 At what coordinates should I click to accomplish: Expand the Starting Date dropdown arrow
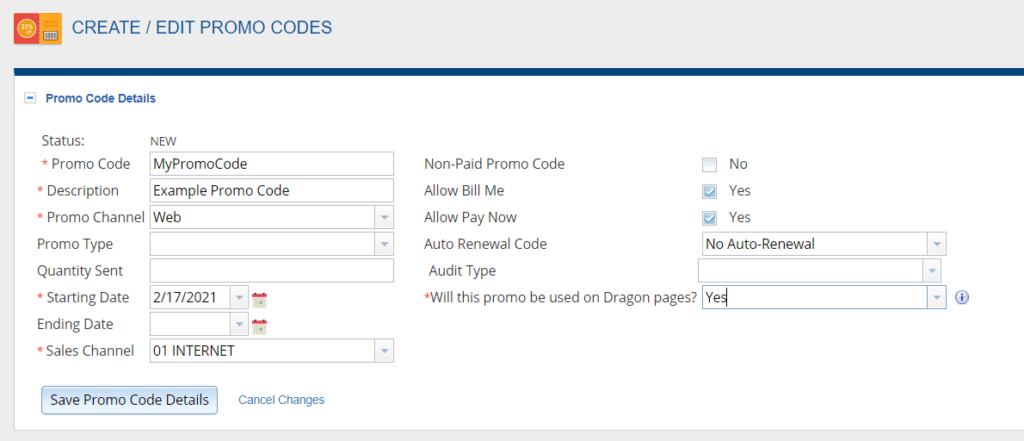[238, 298]
